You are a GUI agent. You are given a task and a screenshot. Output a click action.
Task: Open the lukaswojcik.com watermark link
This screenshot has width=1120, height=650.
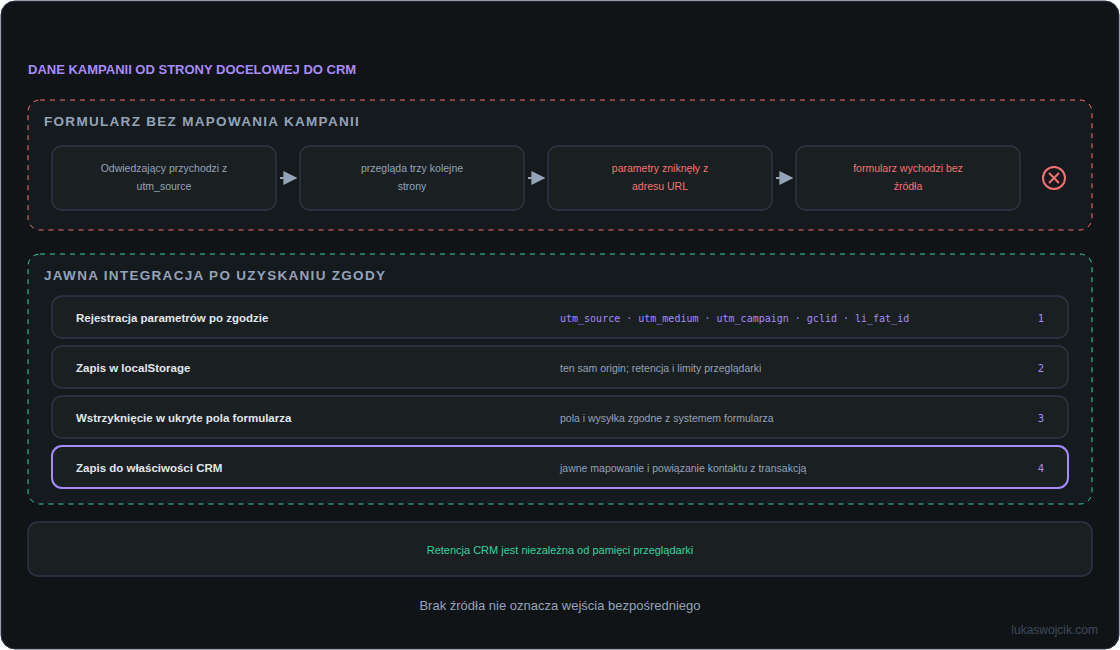click(1054, 630)
